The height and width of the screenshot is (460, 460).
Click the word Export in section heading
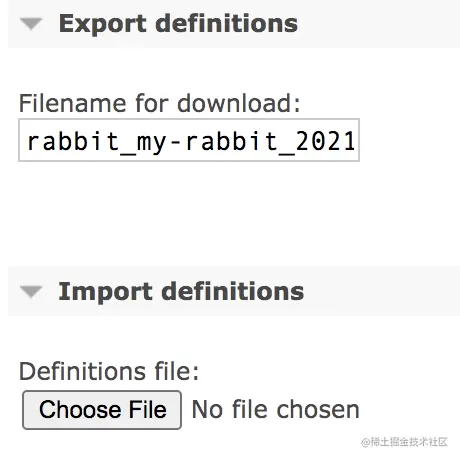click(103, 24)
